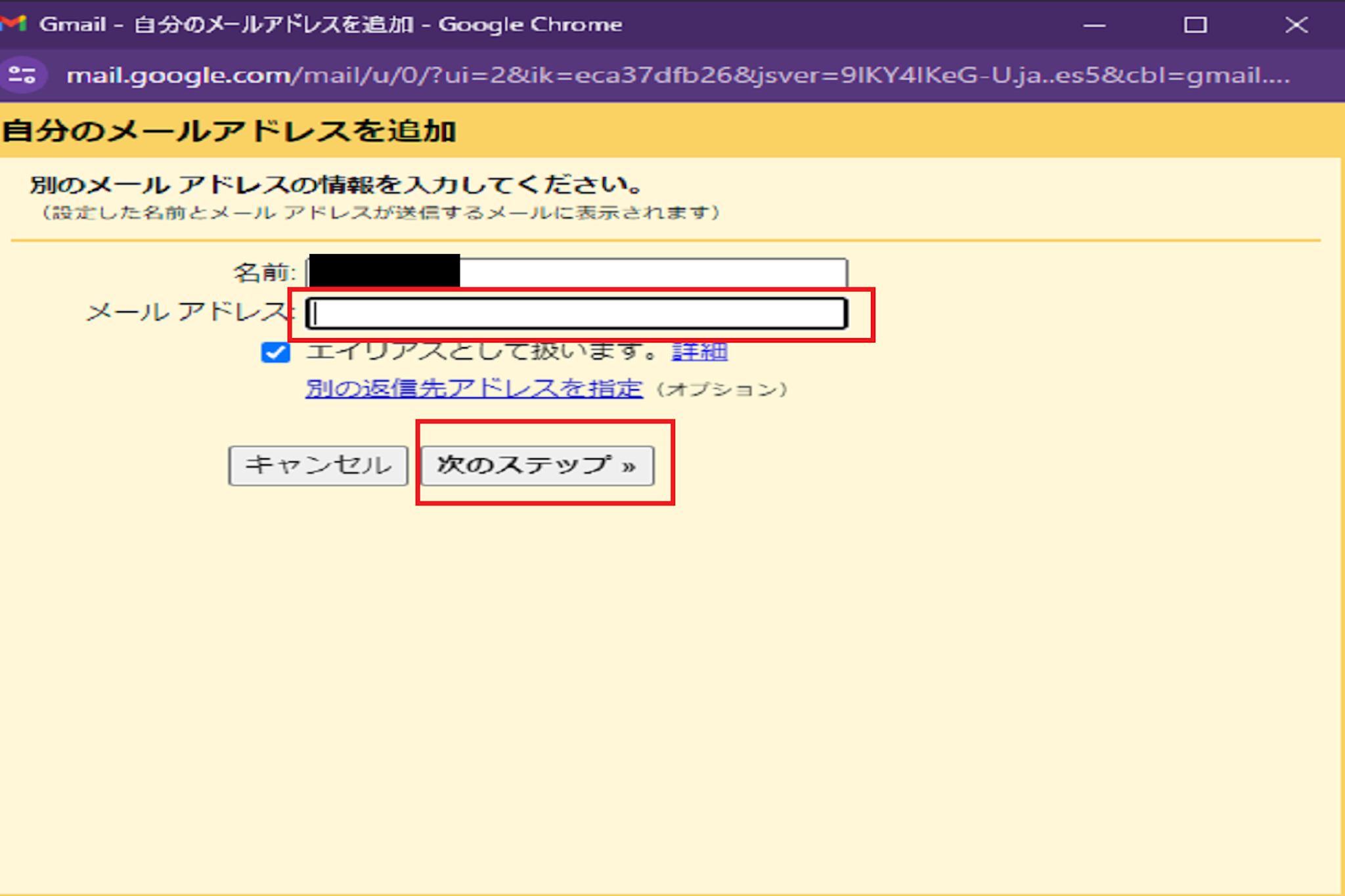
Task: Open the site information icon beside URL
Action: click(23, 75)
